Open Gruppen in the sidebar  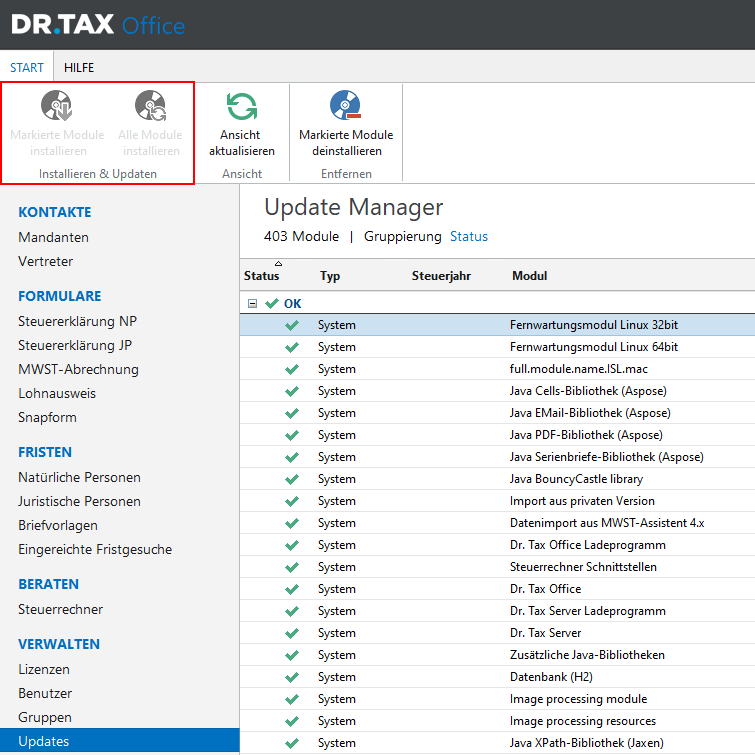[45, 717]
